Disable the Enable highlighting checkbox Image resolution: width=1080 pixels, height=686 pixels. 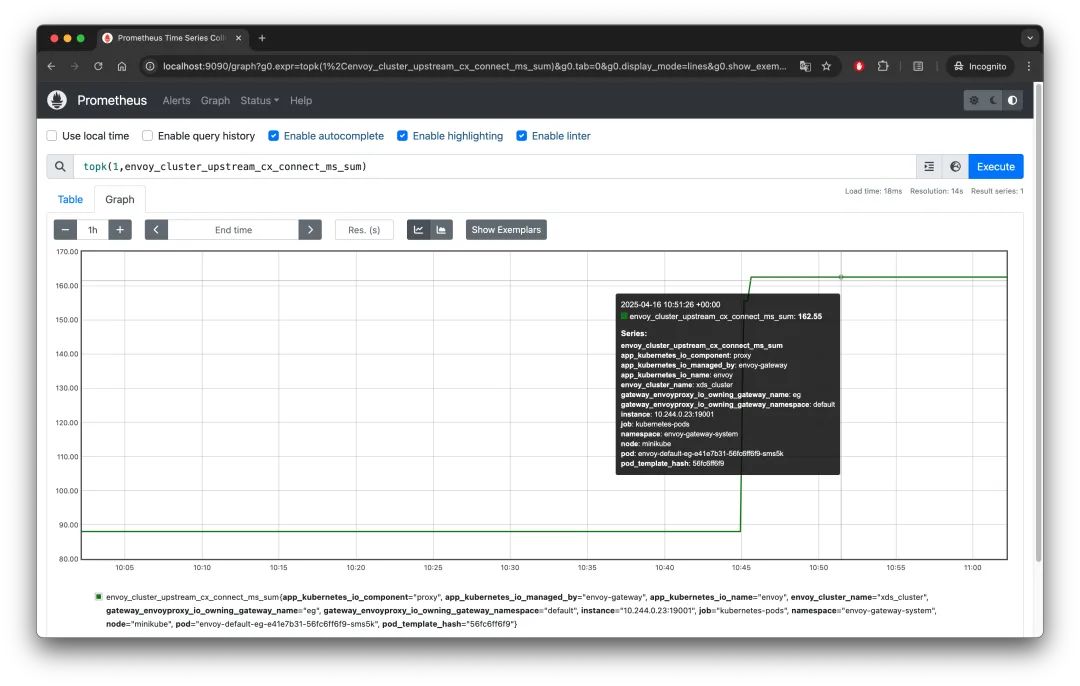pyautogui.click(x=402, y=136)
